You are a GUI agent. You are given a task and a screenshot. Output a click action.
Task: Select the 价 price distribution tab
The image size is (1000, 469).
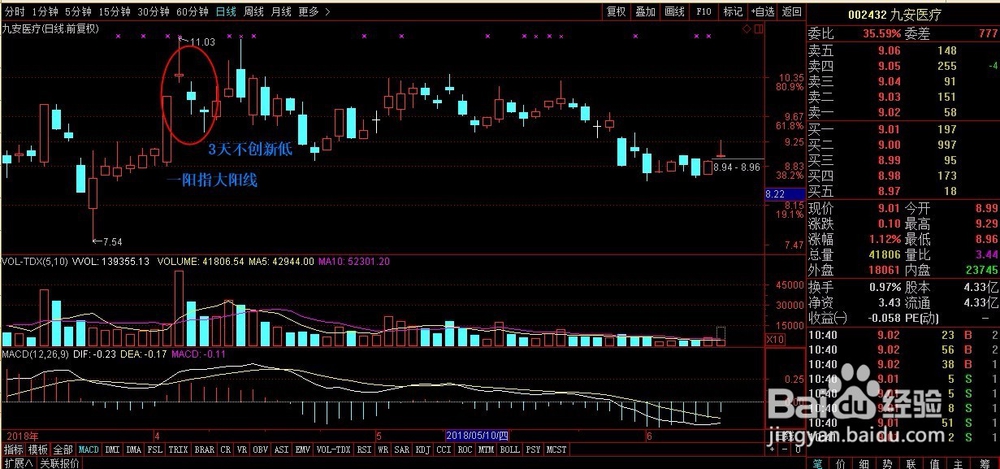click(840, 464)
